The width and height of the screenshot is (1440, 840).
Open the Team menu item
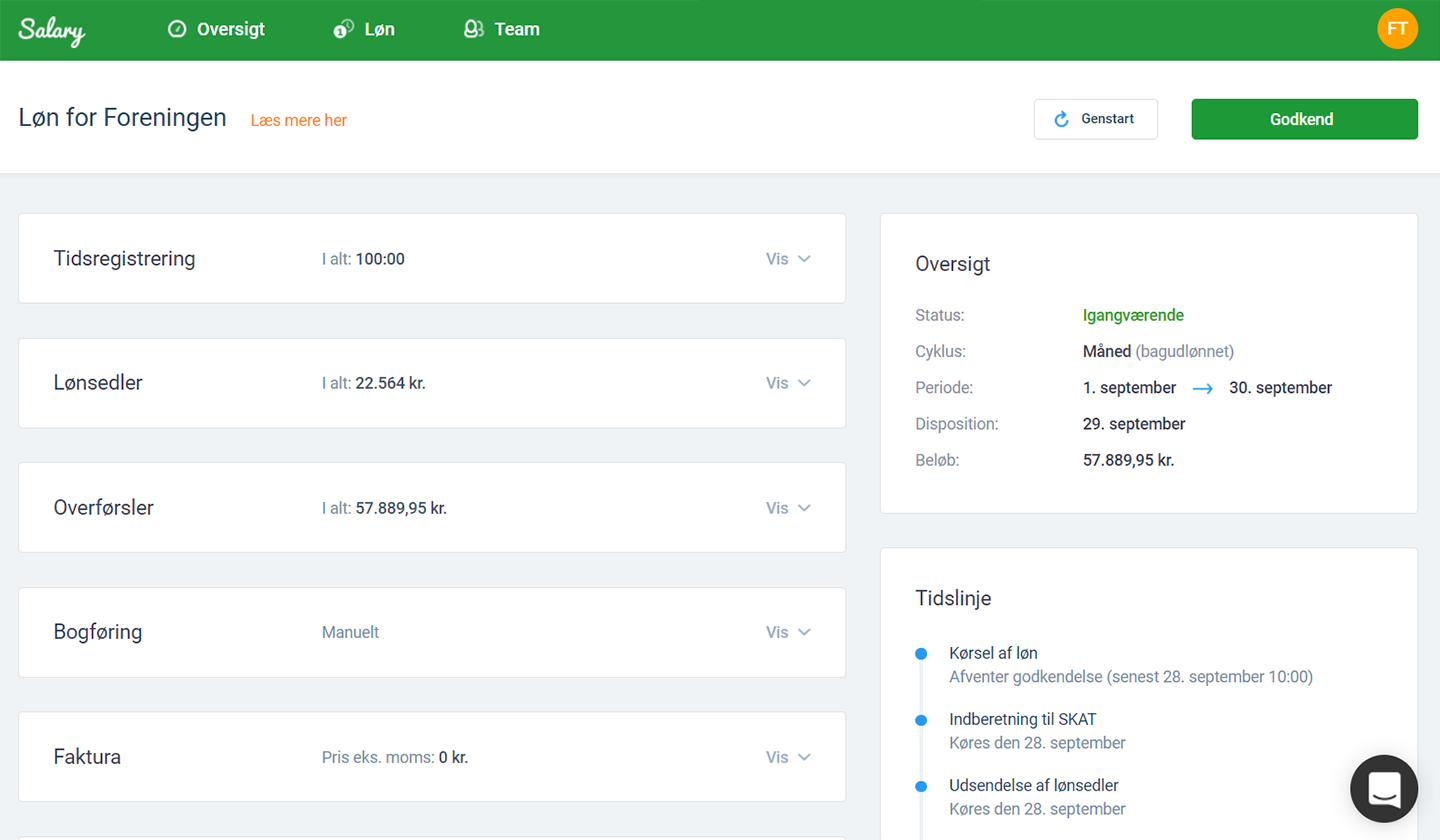pyautogui.click(x=501, y=30)
